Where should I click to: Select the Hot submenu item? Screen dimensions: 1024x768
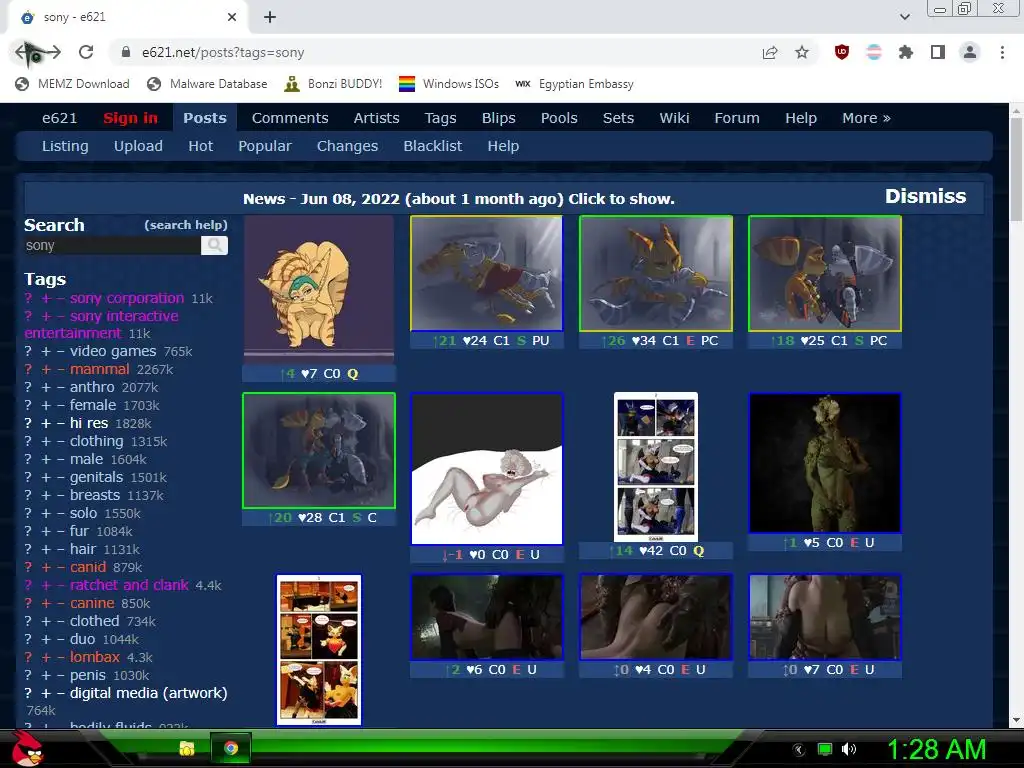(200, 146)
